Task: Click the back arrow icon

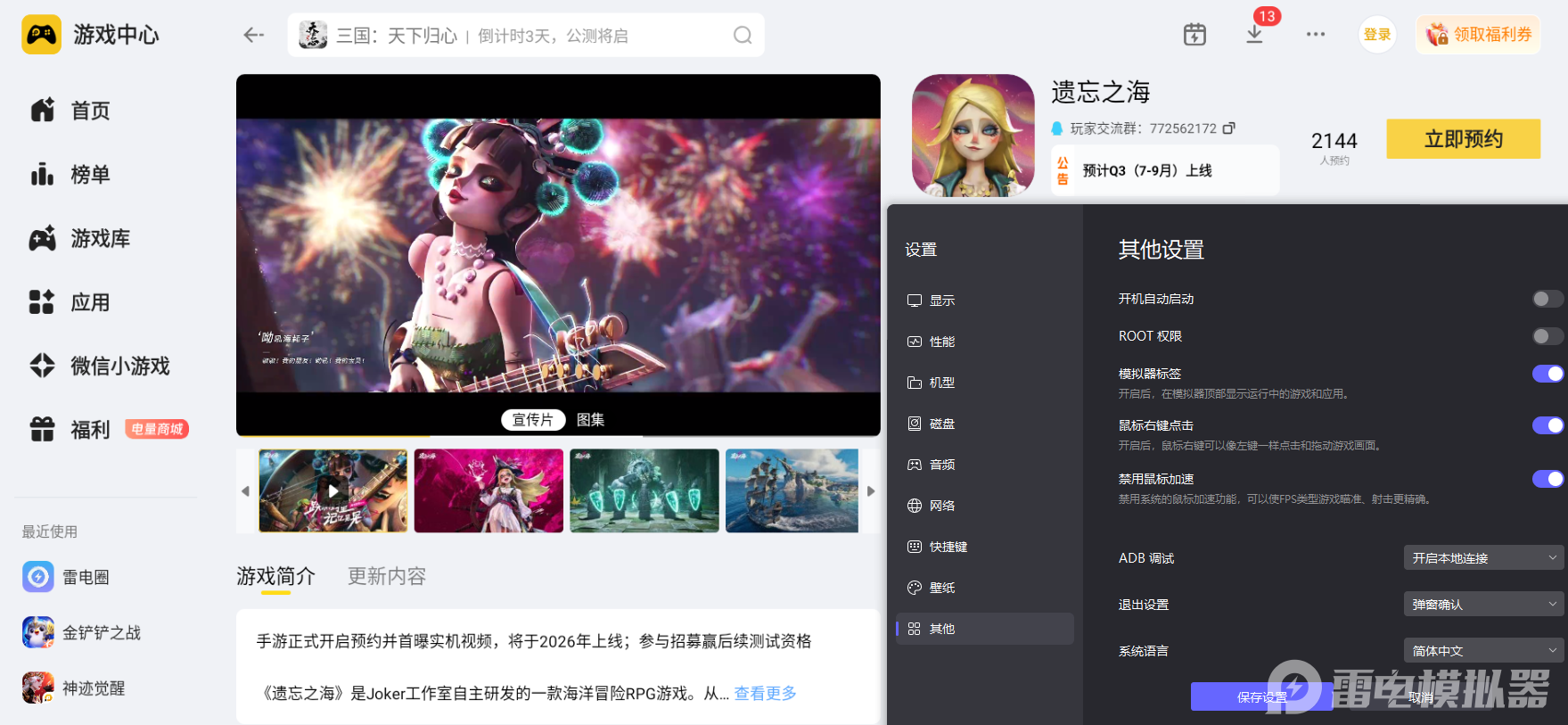Action: point(254,35)
